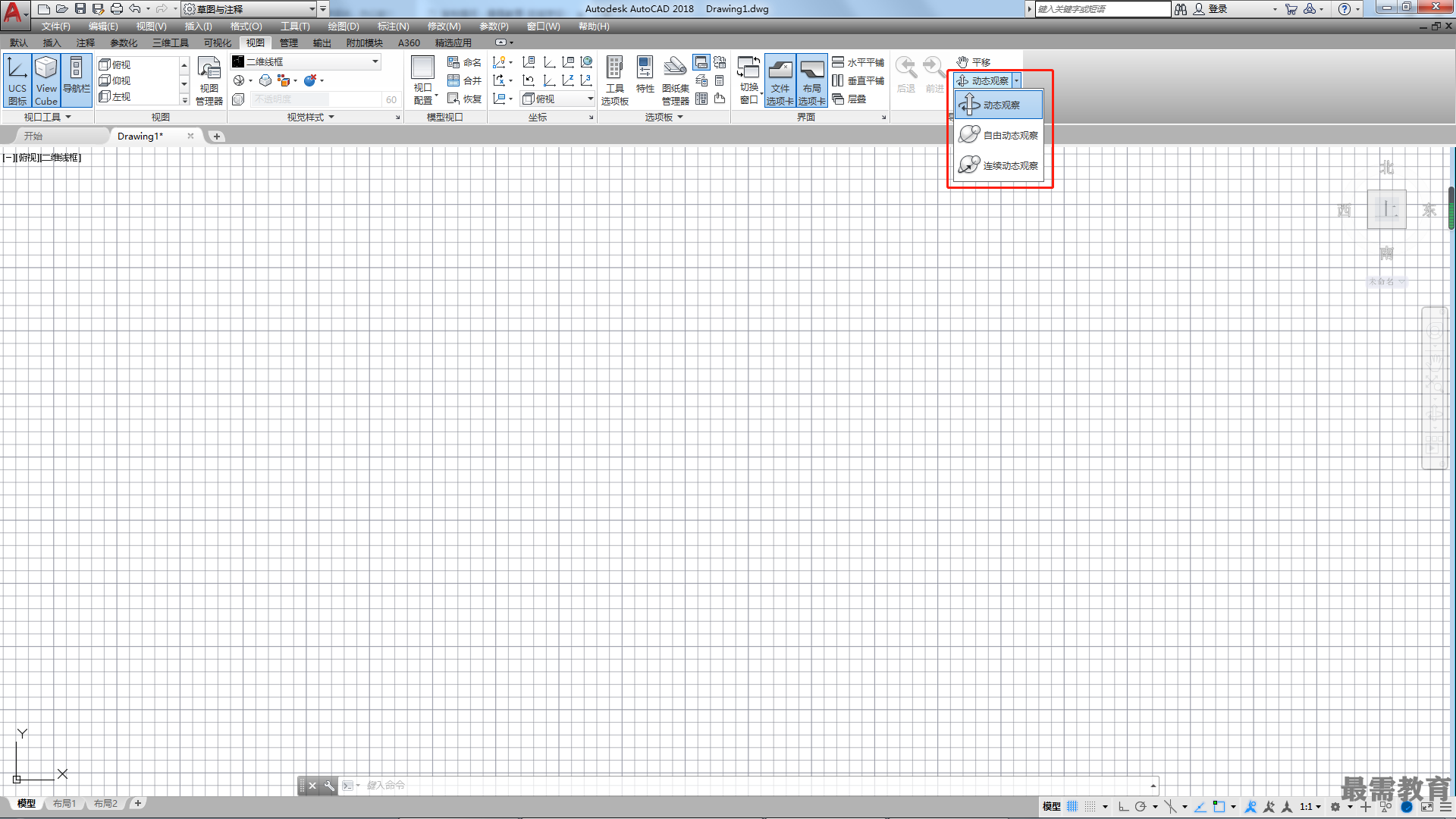Expand the 选项板 panel title

pos(664,117)
